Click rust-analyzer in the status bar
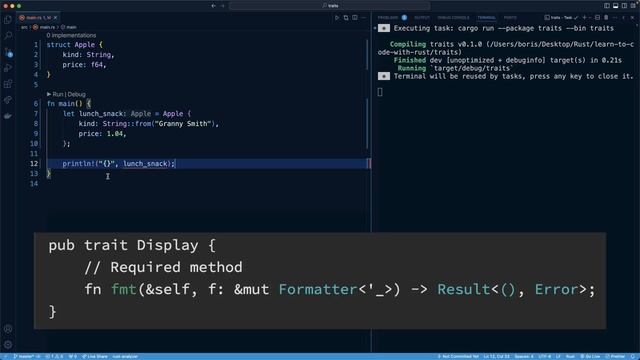Image resolution: width=640 pixels, height=360 pixels. (x=125, y=356)
